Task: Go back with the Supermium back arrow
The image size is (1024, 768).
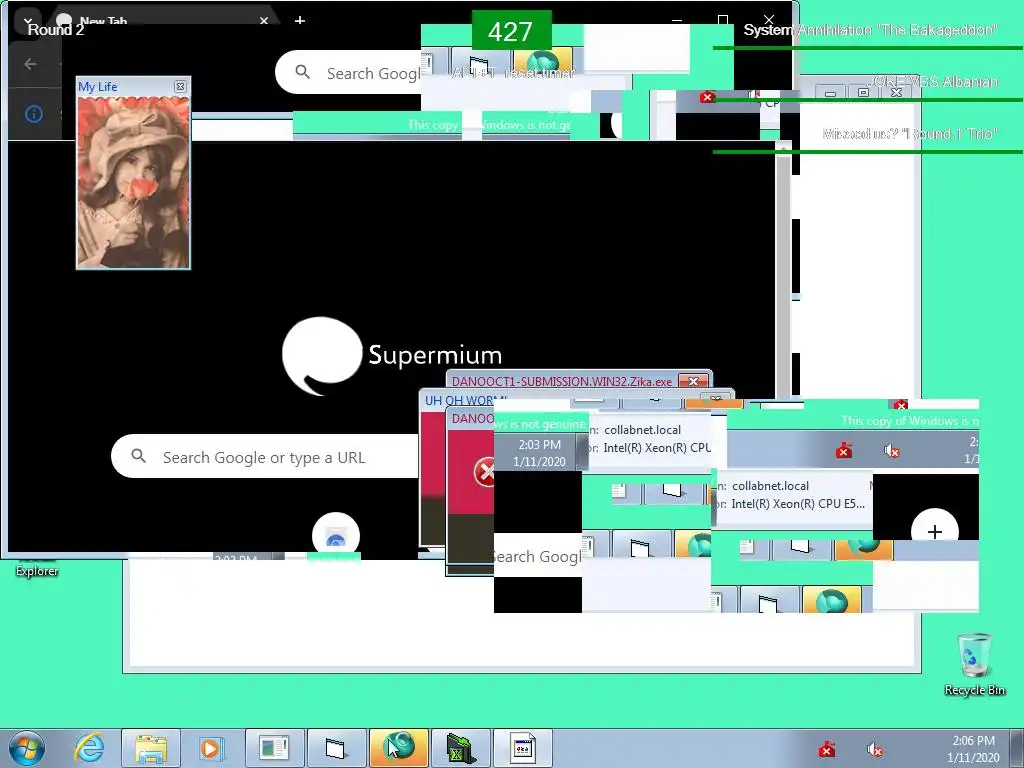Action: pos(29,63)
